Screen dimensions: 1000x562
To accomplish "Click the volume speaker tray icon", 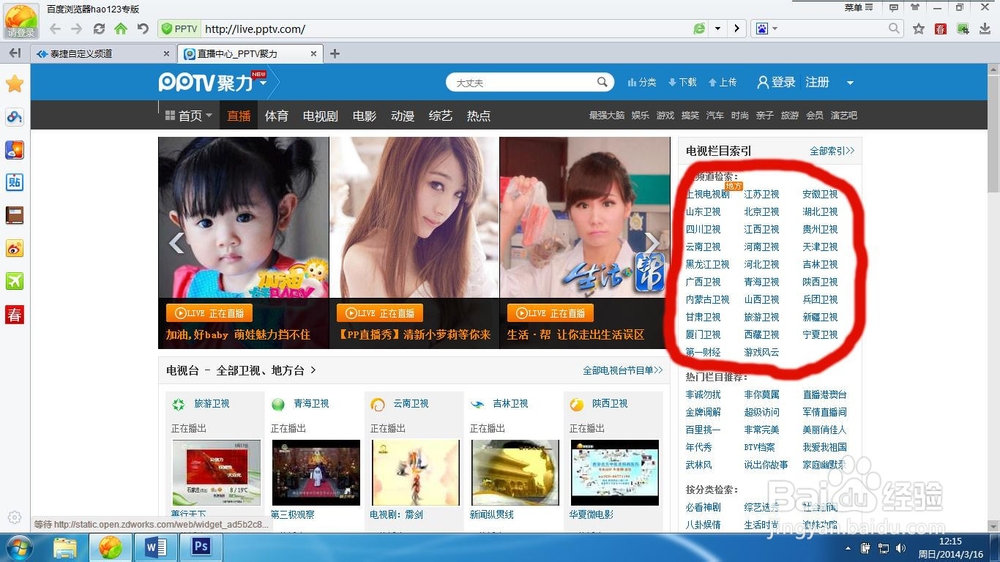I will tap(901, 548).
